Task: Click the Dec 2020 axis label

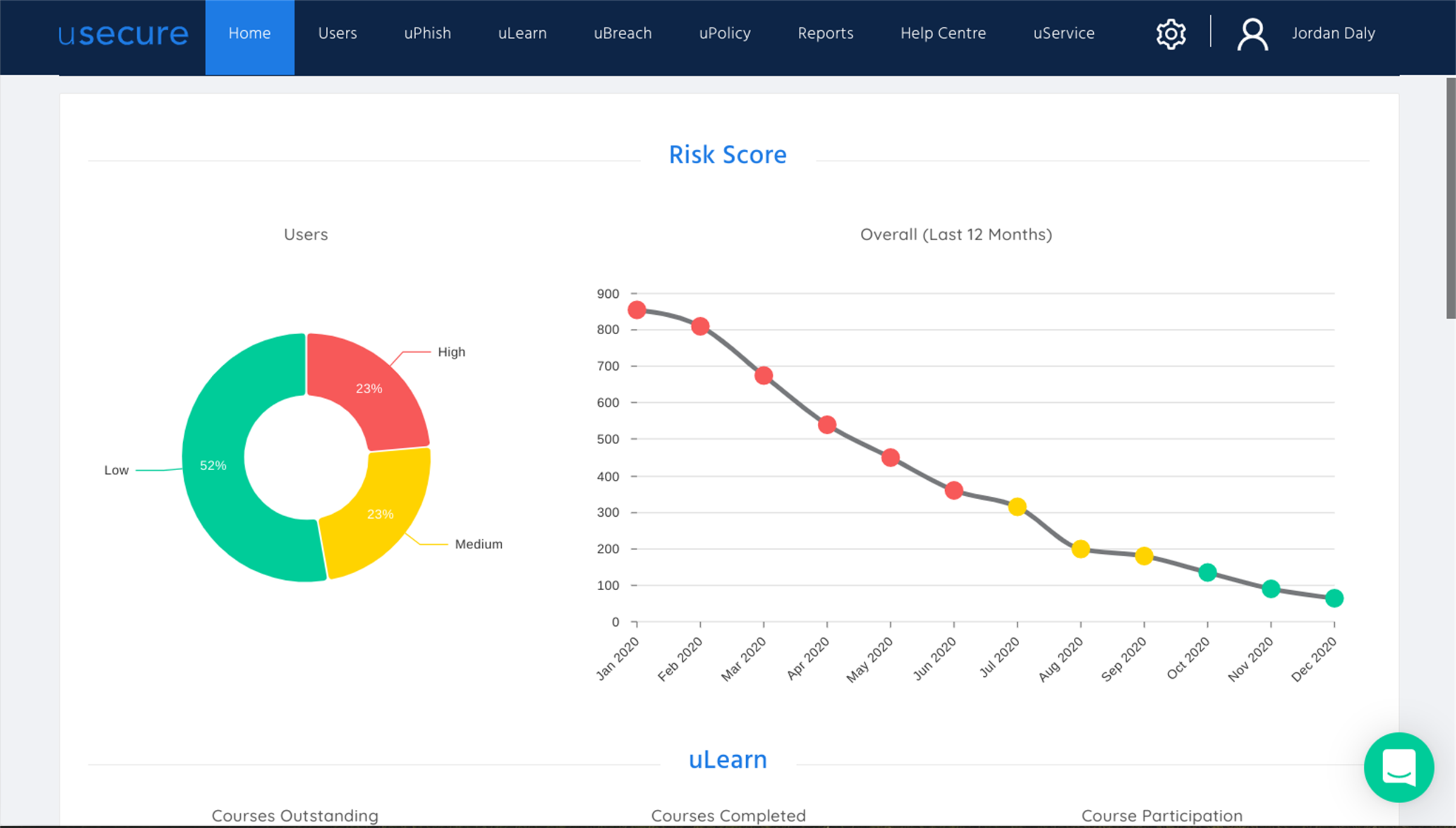Action: (1314, 660)
